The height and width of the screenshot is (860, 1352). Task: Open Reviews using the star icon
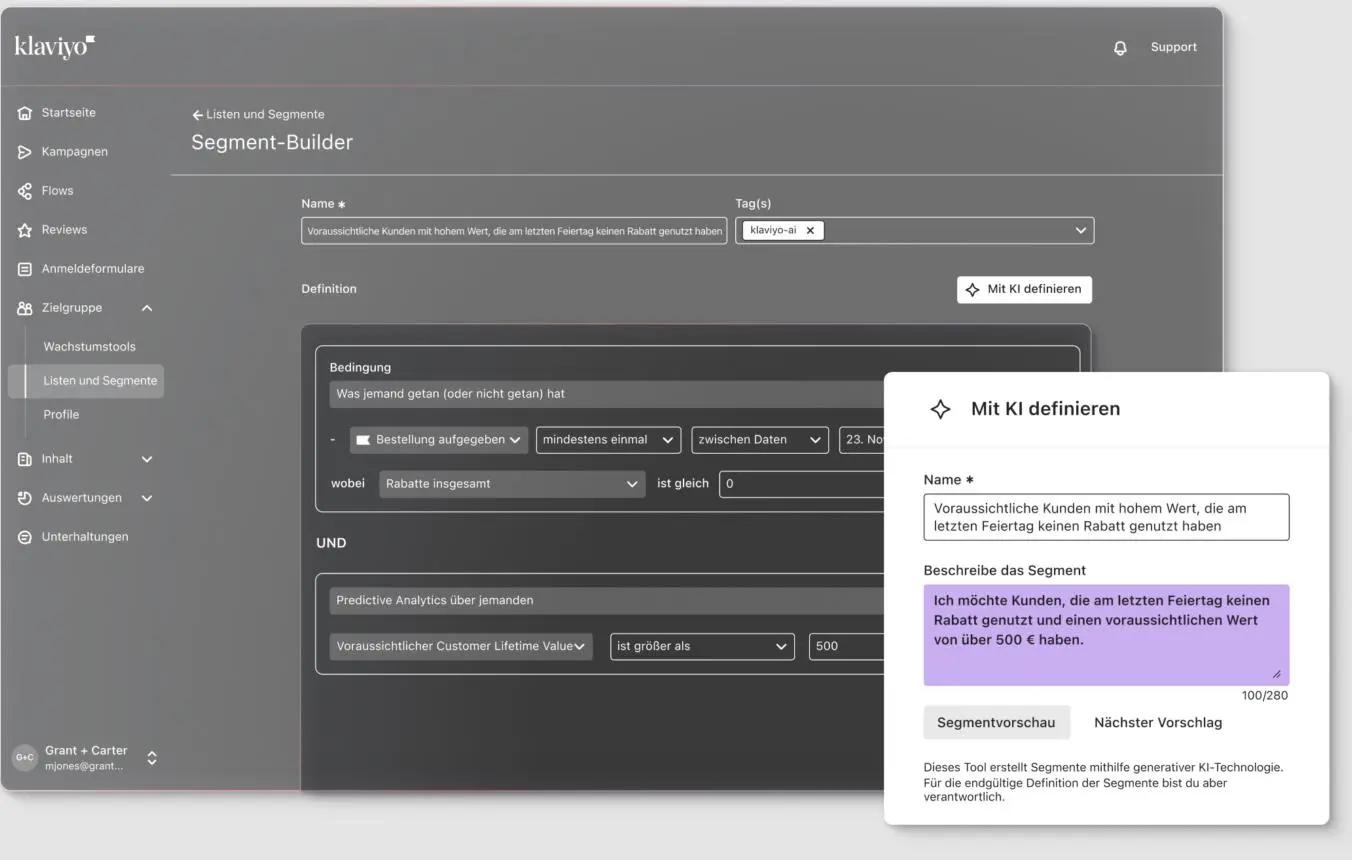24,229
